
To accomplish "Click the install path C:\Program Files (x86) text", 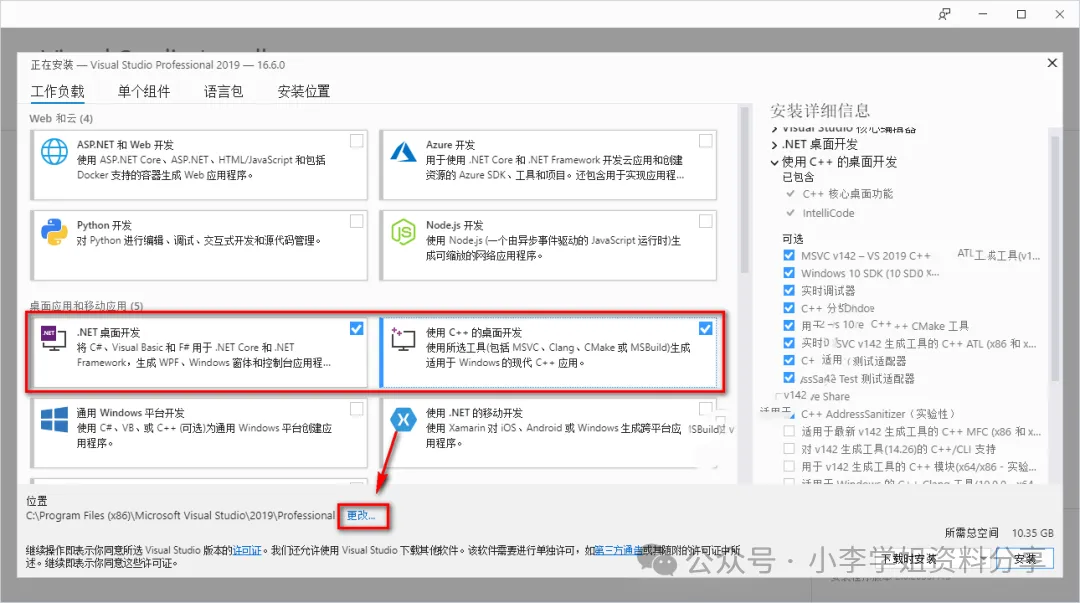I will [x=180, y=515].
